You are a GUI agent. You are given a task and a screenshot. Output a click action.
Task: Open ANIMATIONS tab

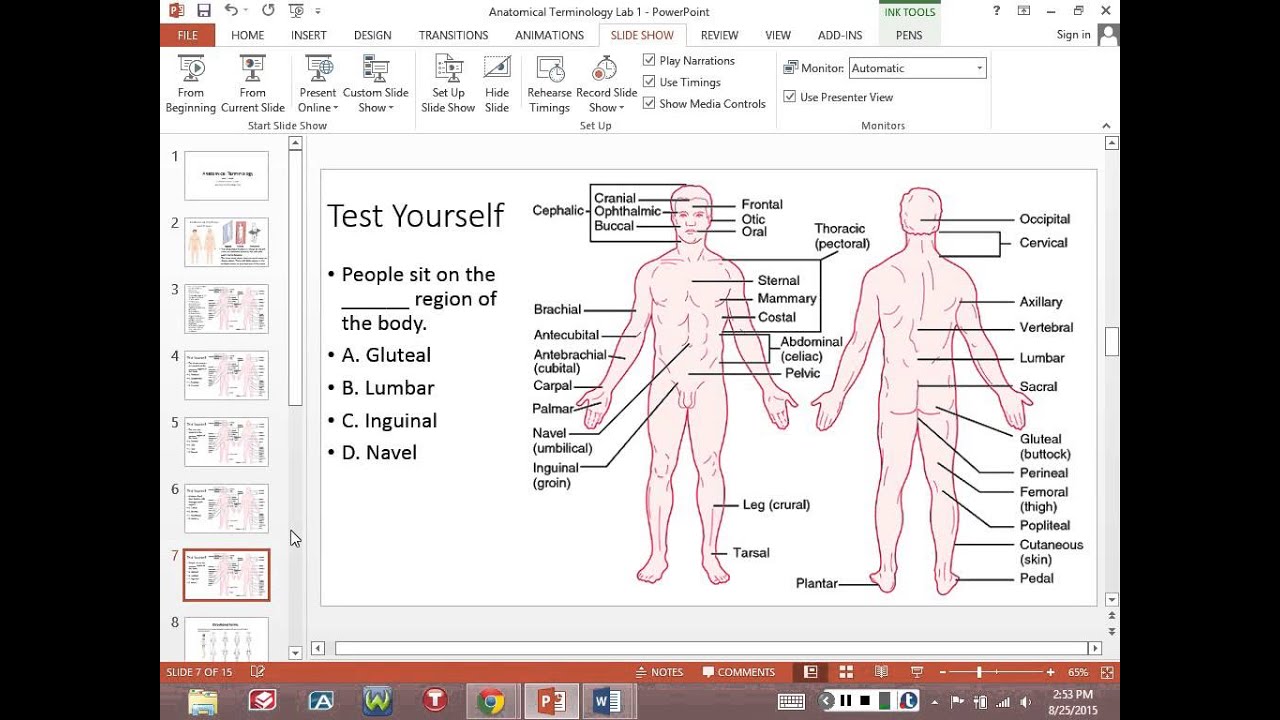pyautogui.click(x=549, y=35)
